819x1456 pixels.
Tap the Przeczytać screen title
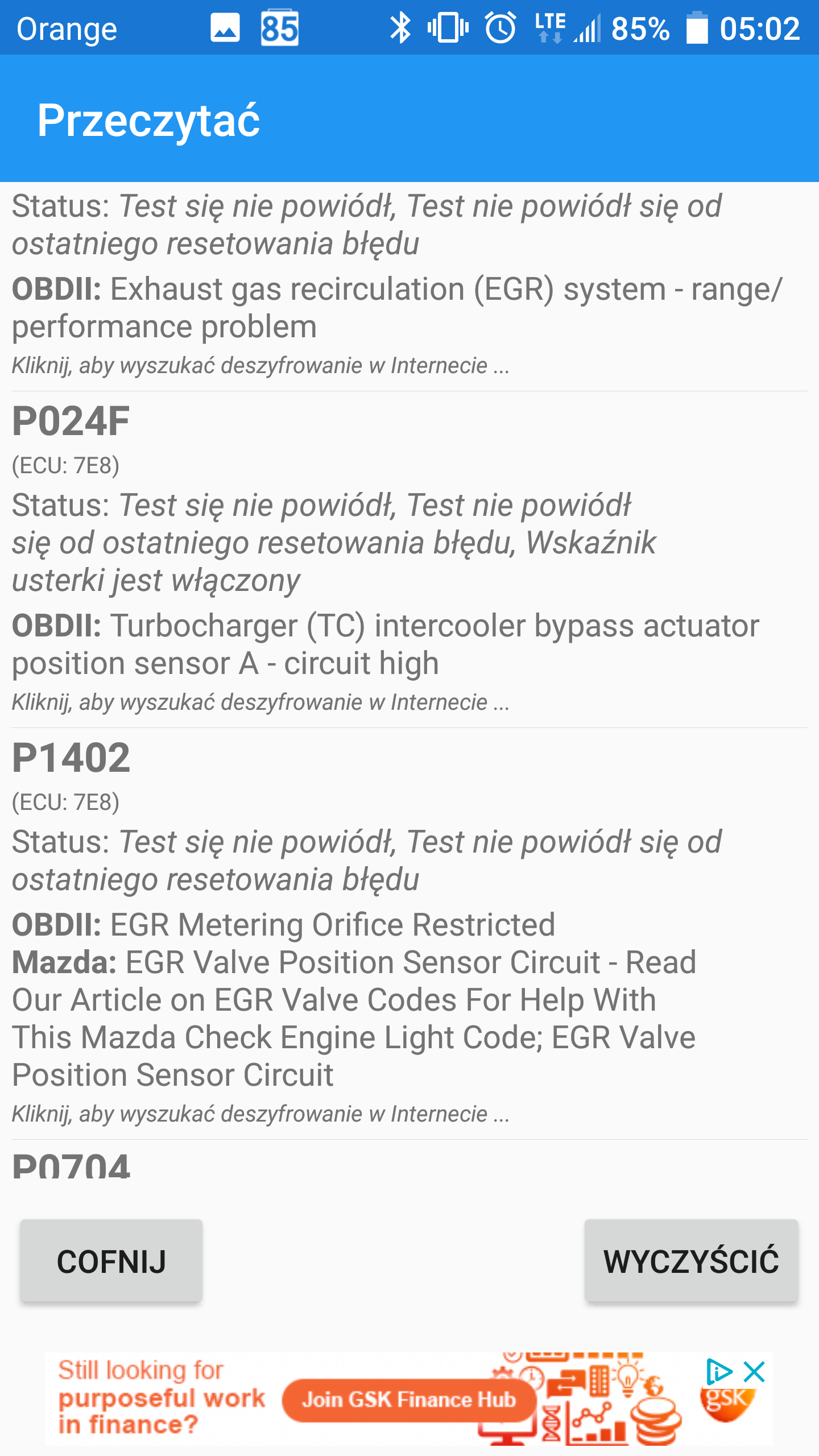(148, 120)
